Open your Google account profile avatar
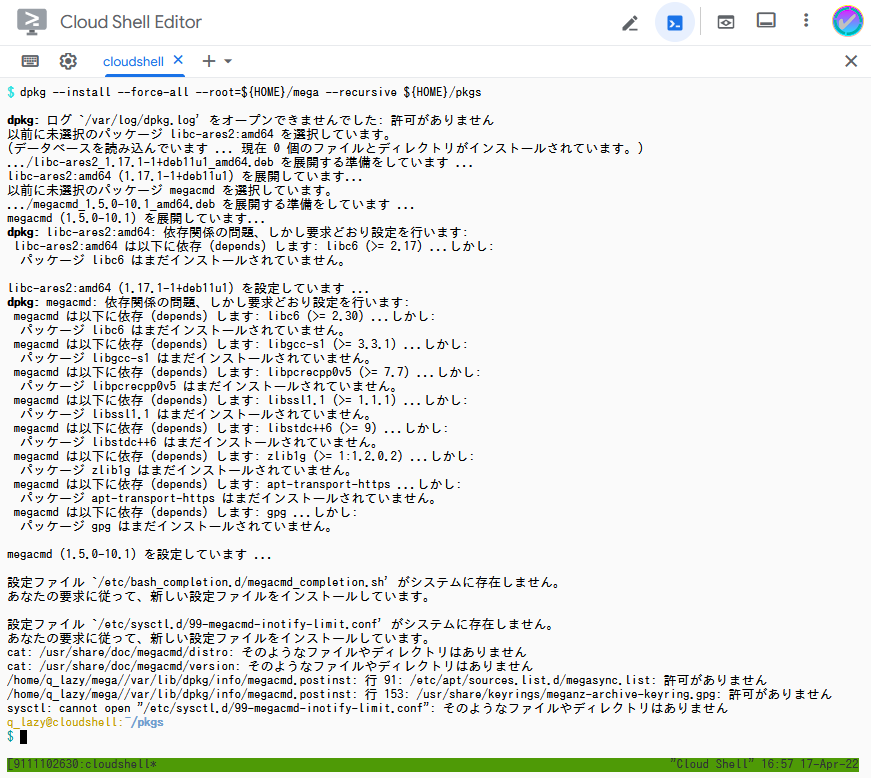The width and height of the screenshot is (871, 778). (847, 22)
